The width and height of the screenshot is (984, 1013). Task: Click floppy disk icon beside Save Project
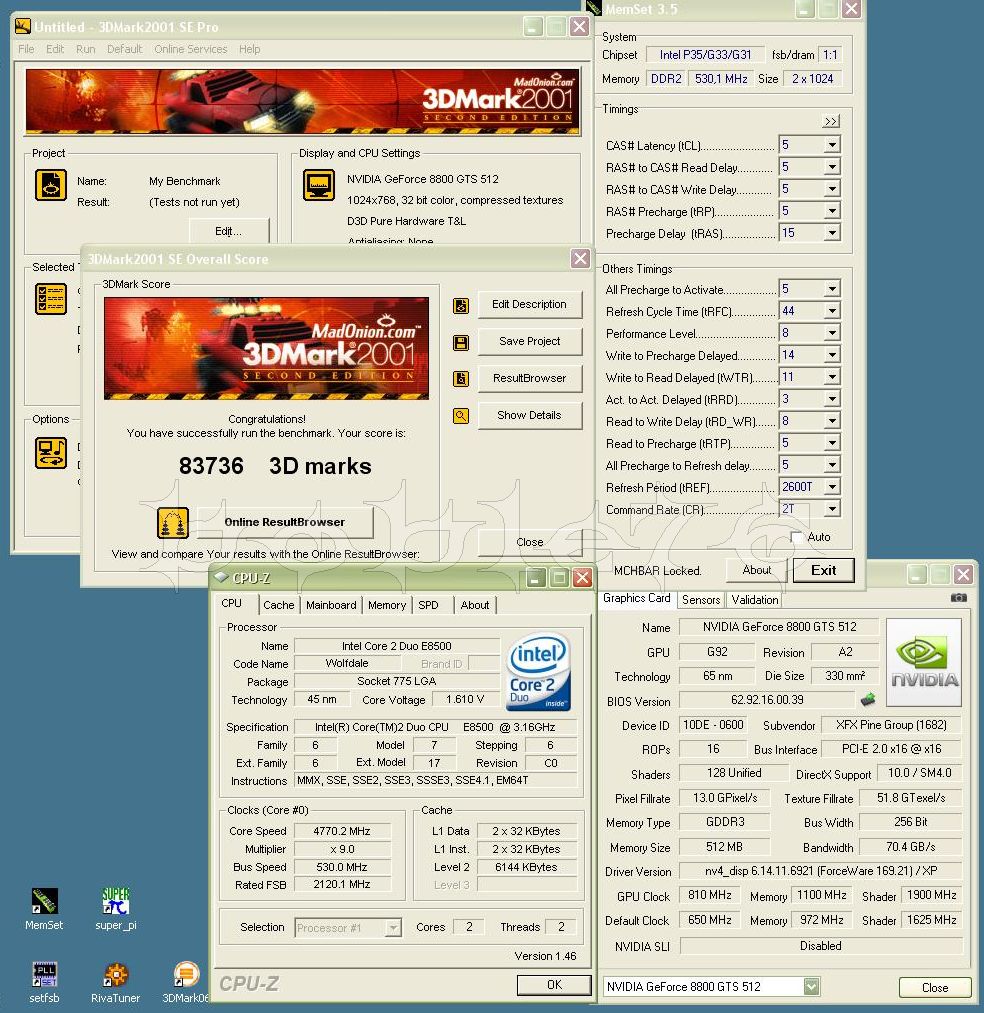[461, 342]
